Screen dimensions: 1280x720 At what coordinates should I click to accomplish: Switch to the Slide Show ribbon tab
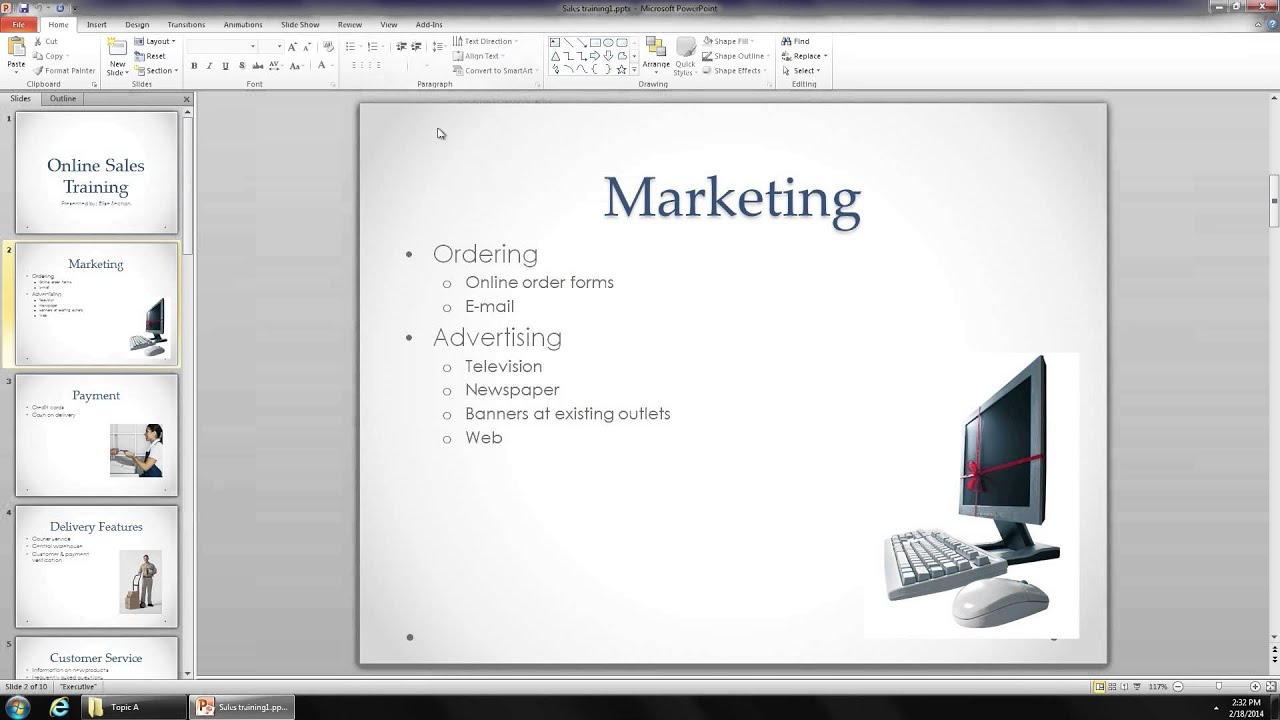tap(300, 24)
